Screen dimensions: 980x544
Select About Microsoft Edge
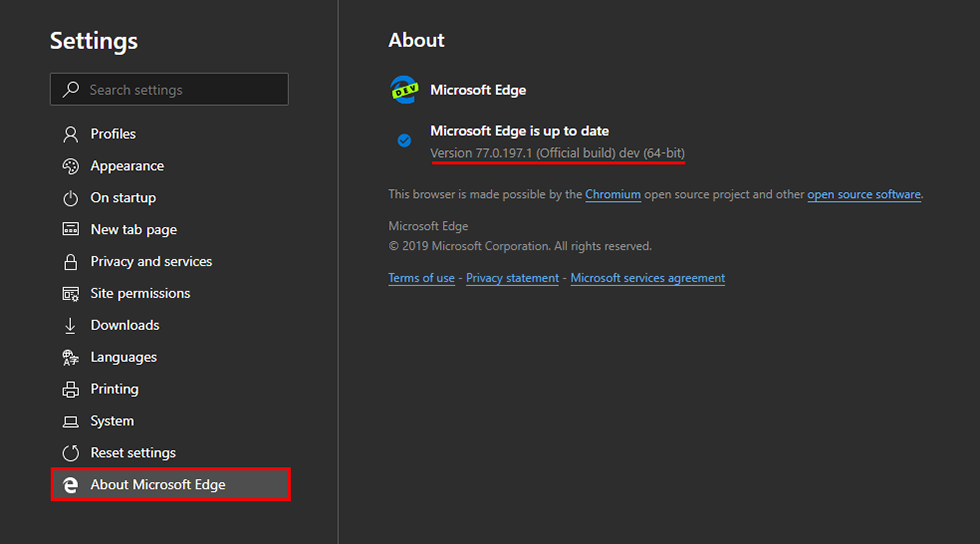[171, 485]
